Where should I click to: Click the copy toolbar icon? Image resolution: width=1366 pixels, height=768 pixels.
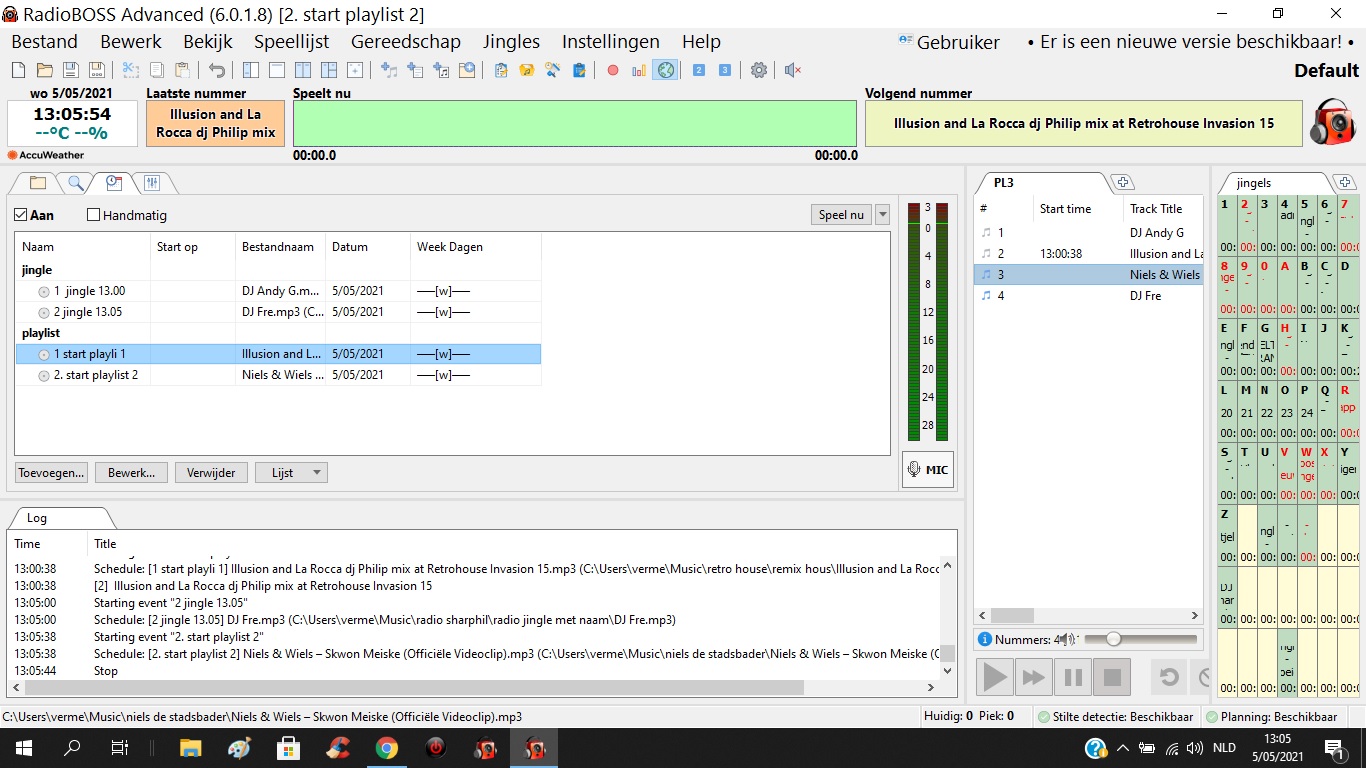pos(157,70)
